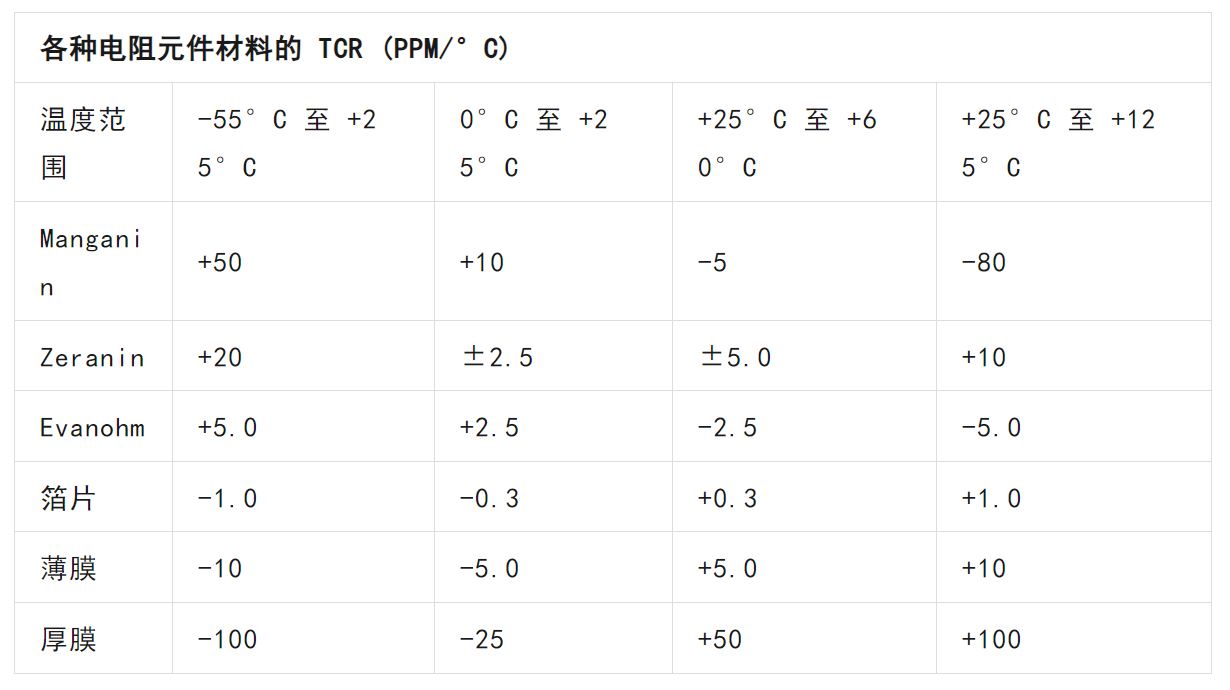Click the +25°C 至 +125°C column header

click(1057, 143)
